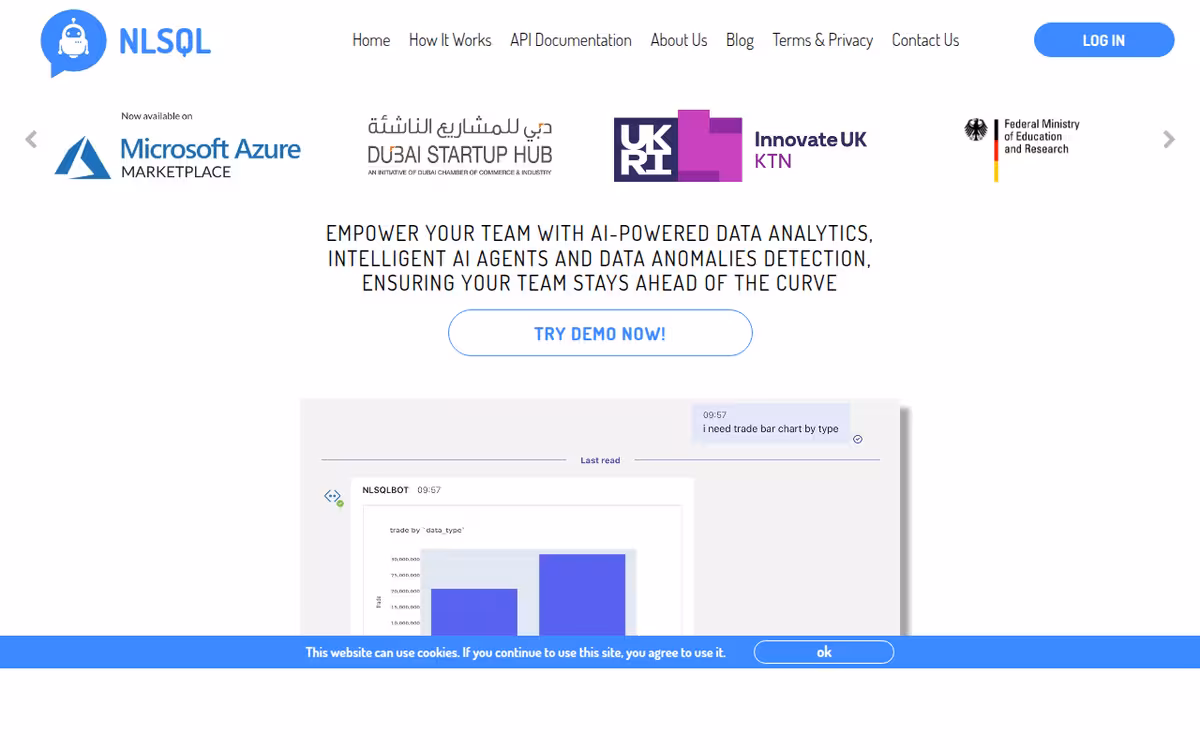Click the 'Last read' divider label
The width and height of the screenshot is (1200, 750).
click(x=600, y=460)
